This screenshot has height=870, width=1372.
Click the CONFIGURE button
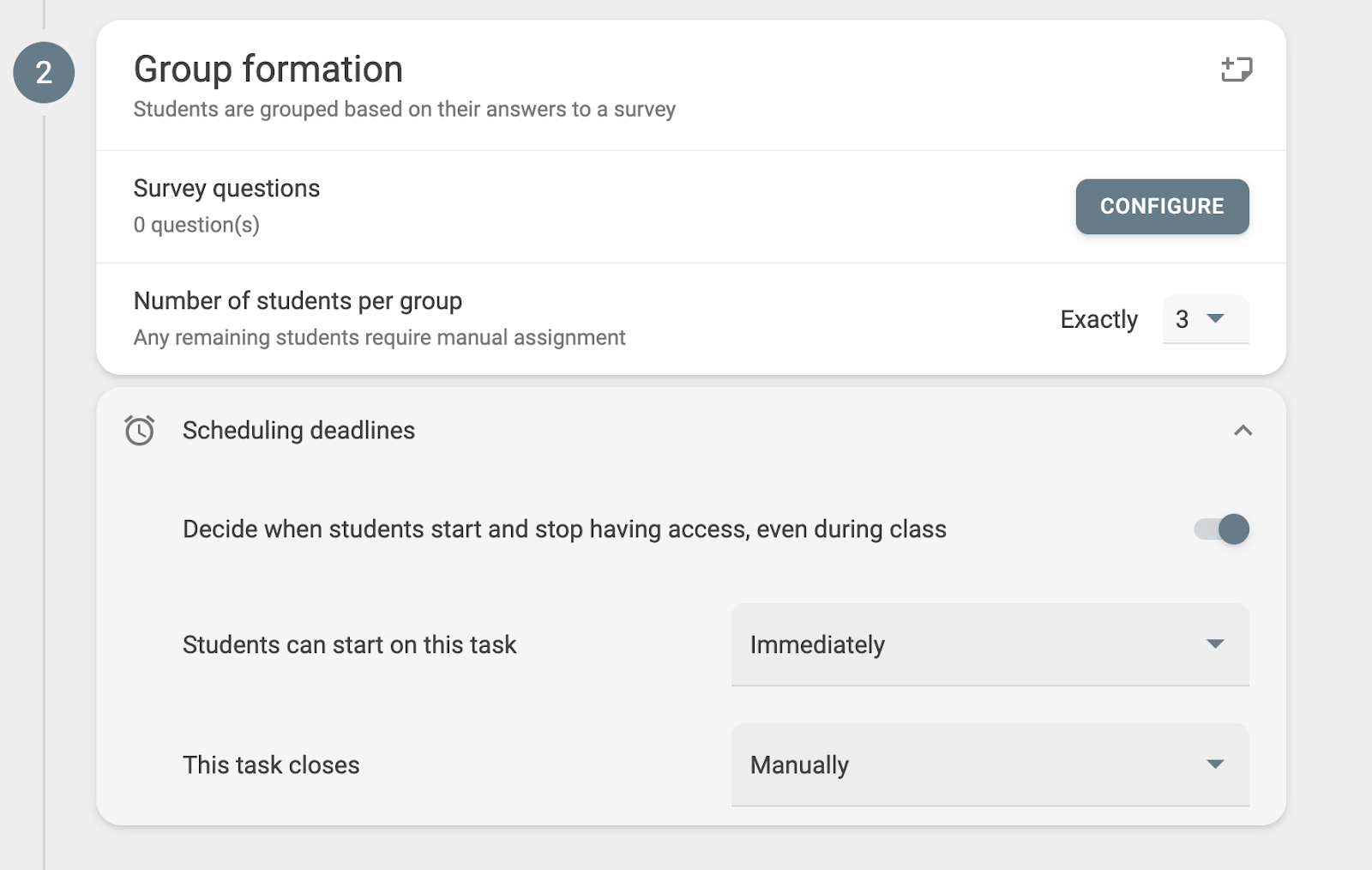[x=1162, y=206]
